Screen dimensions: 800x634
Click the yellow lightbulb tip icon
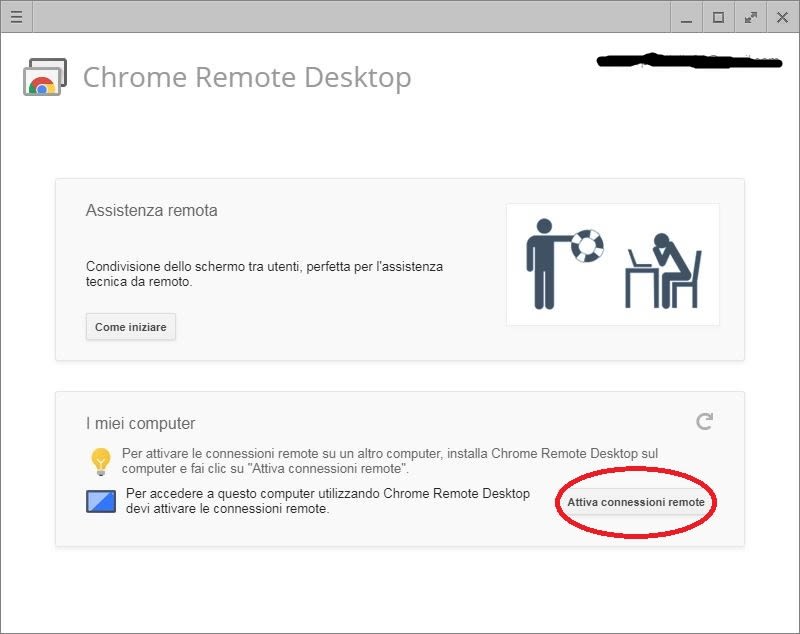click(x=101, y=462)
